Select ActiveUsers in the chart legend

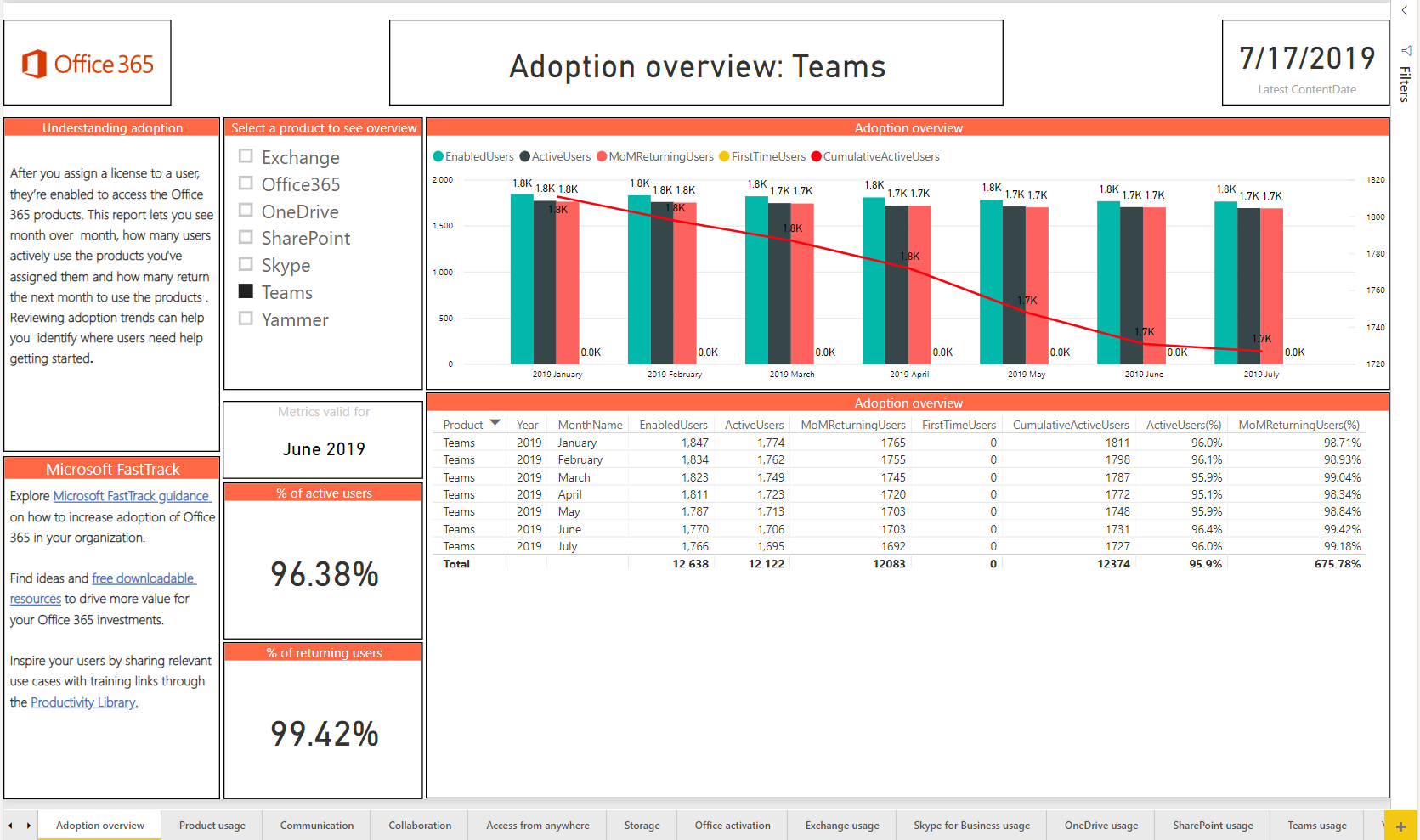(555, 156)
